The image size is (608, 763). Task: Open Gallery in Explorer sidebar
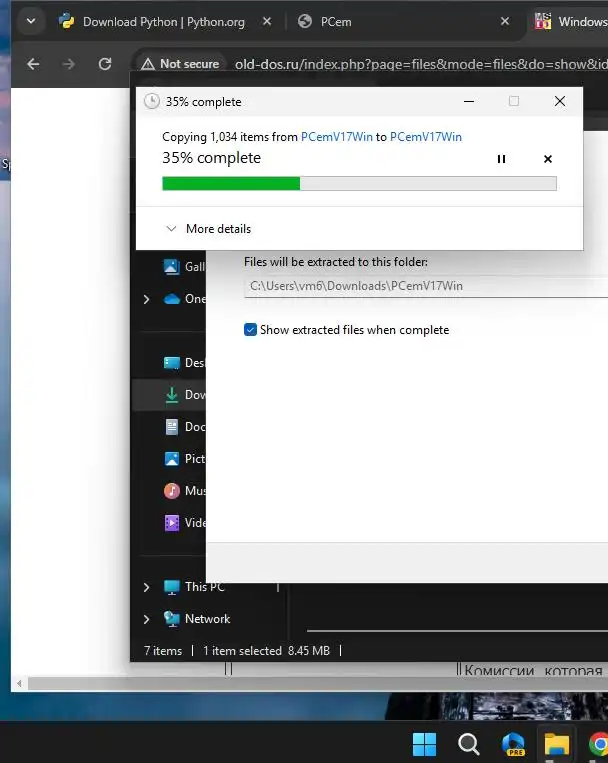pos(184,267)
